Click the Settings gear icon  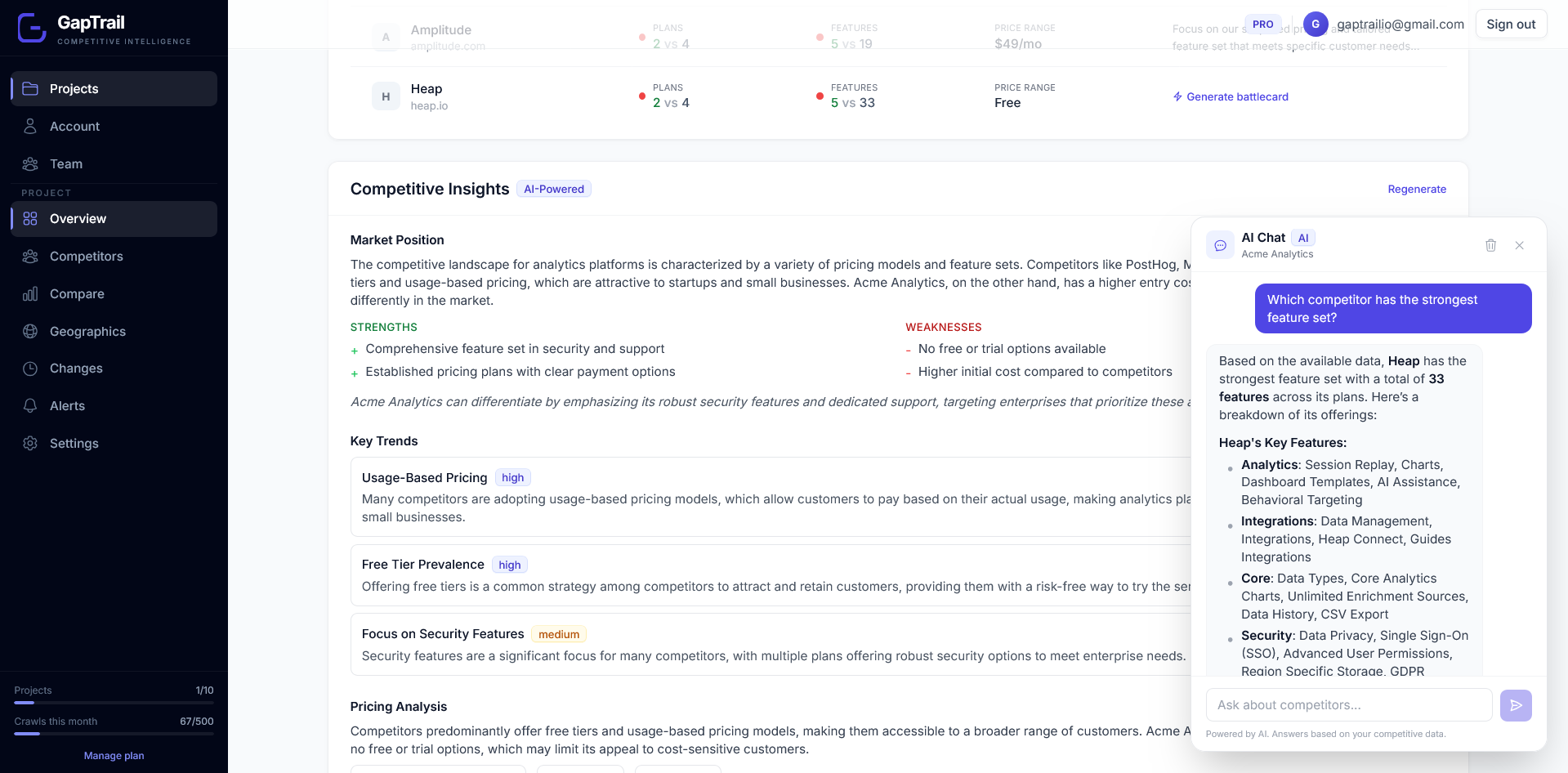[30, 443]
